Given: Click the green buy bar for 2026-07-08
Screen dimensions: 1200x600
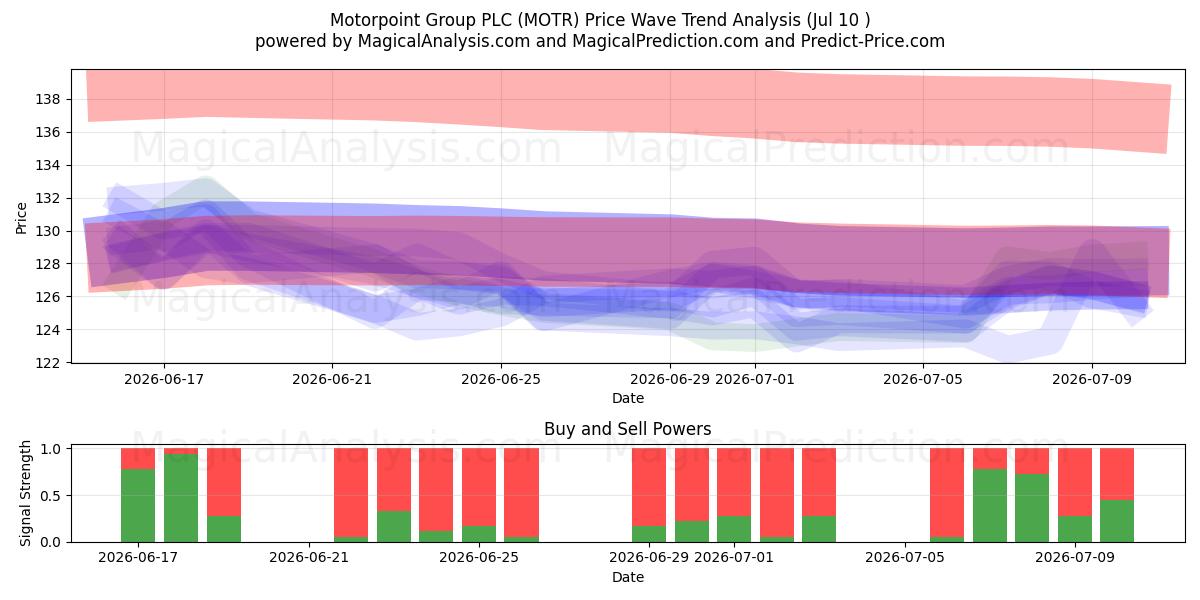Looking at the screenshot, I should coord(1032,508).
